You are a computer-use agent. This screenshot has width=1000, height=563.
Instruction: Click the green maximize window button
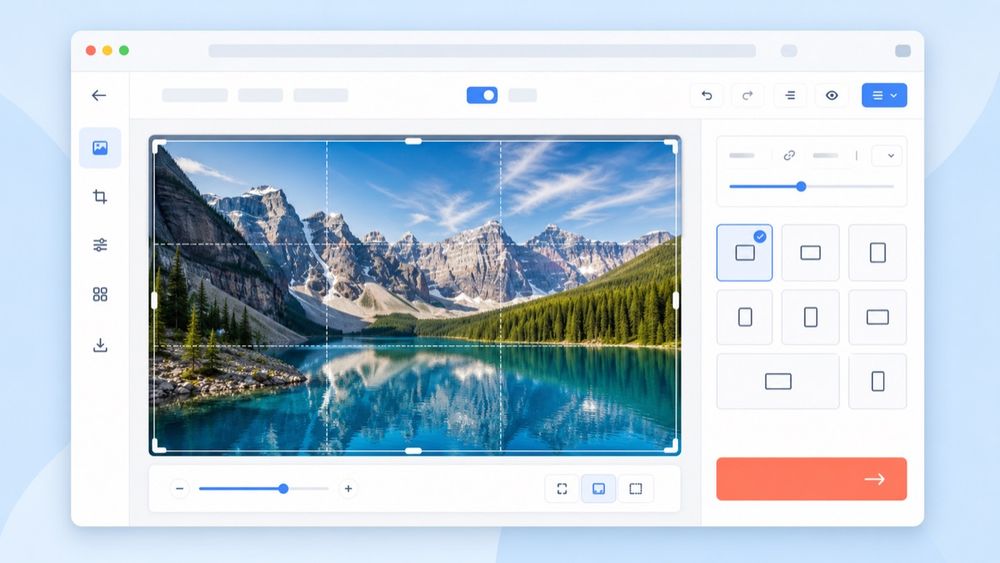pyautogui.click(x=124, y=50)
